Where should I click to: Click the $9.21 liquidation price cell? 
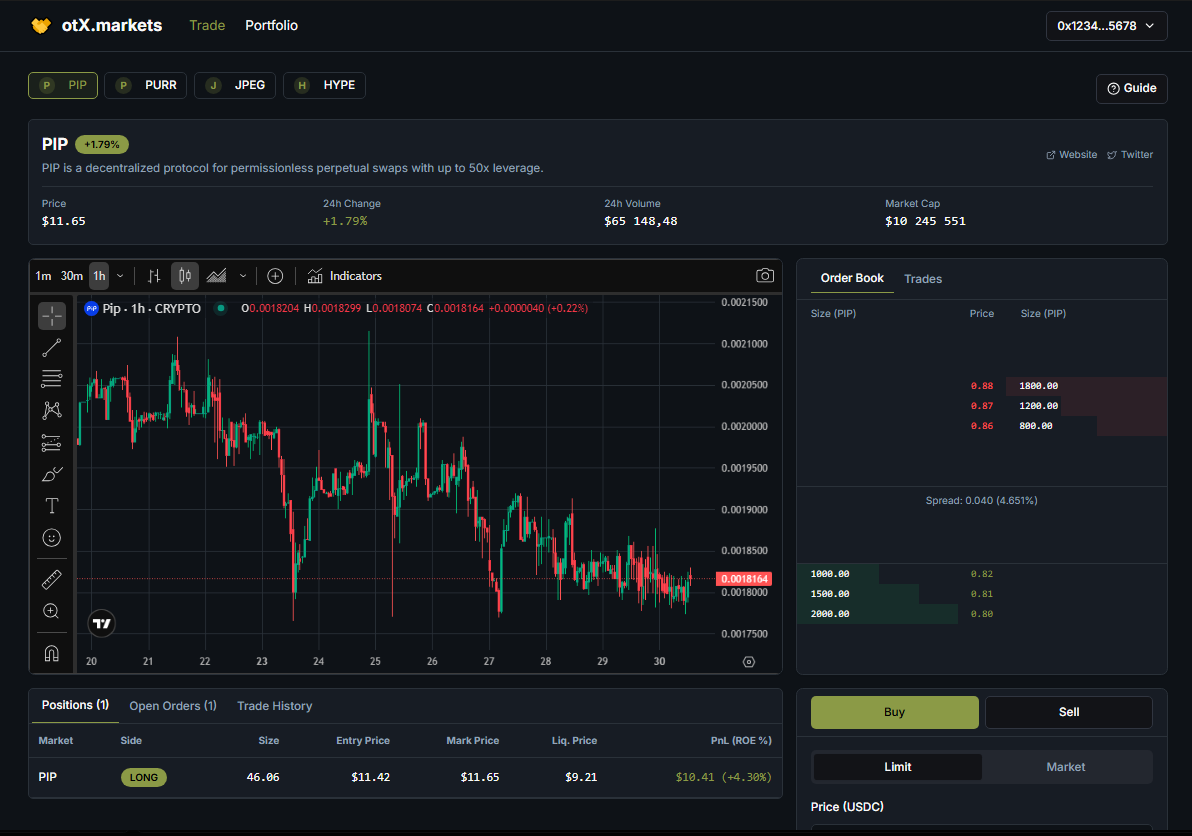point(581,777)
